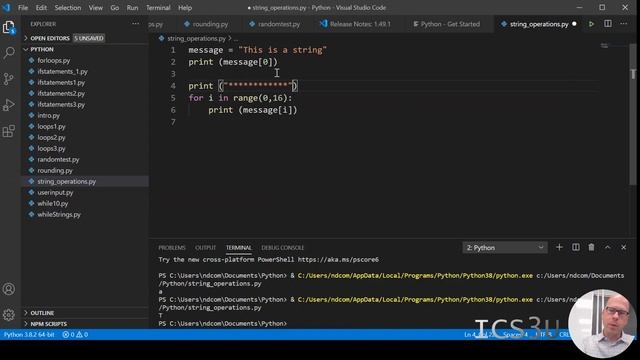This screenshot has width=640, height=360.
Task: Open the Manage gear icon
Action: coord(9,315)
